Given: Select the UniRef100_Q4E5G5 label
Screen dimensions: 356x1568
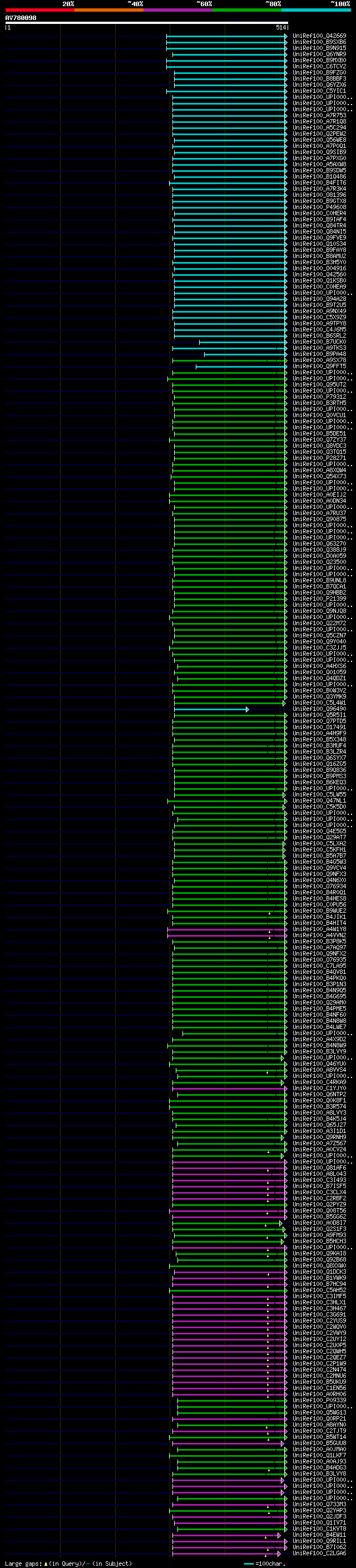Looking at the screenshot, I should click(319, 831).
